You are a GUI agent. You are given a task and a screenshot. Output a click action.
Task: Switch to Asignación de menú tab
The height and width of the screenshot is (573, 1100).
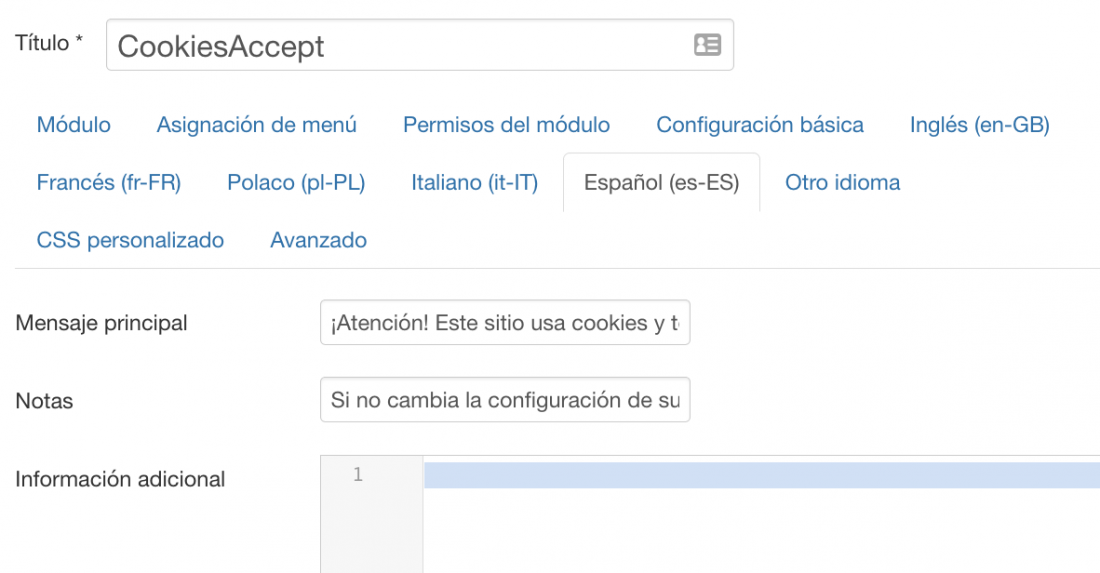pyautogui.click(x=257, y=125)
